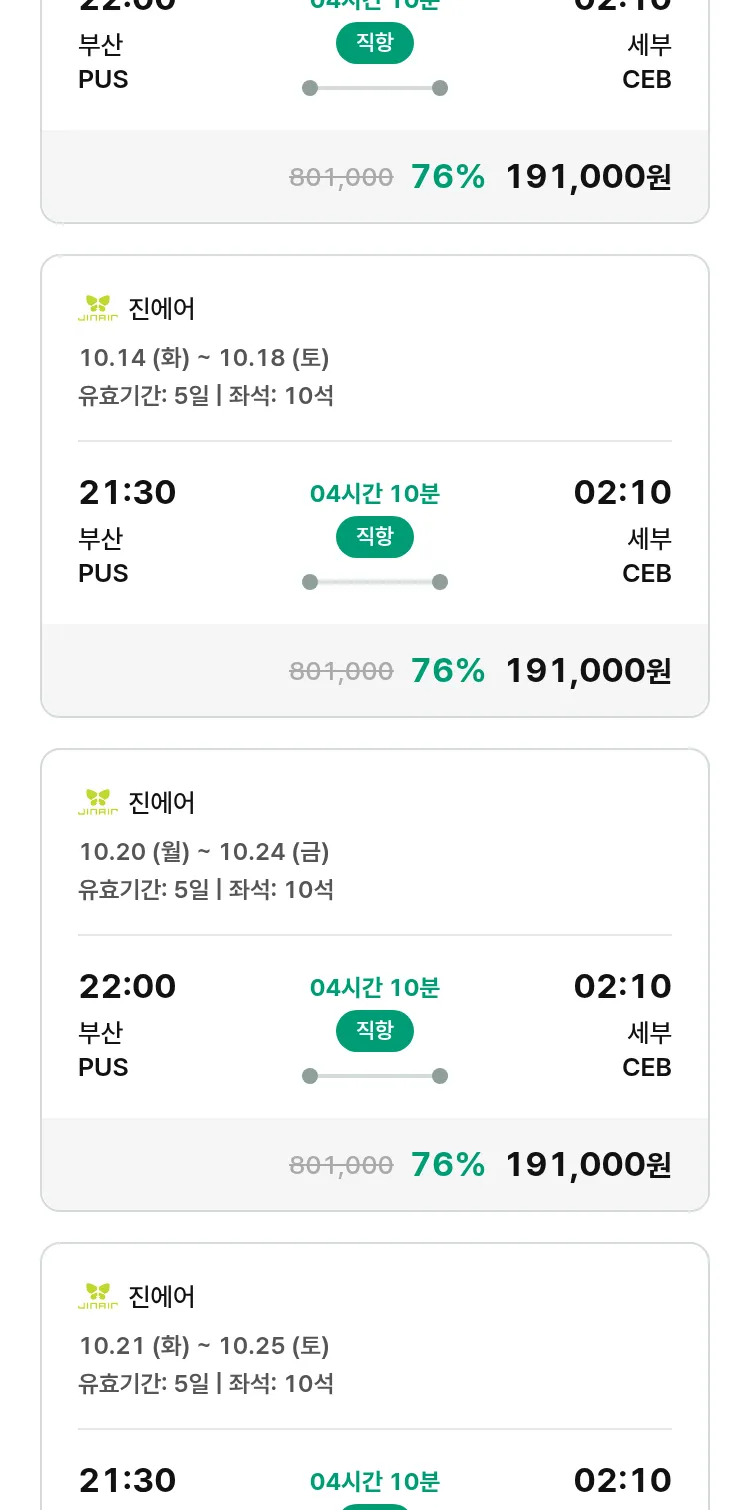Click Jin Air logo on 10.20 flight card
The height and width of the screenshot is (1510, 750).
point(98,802)
